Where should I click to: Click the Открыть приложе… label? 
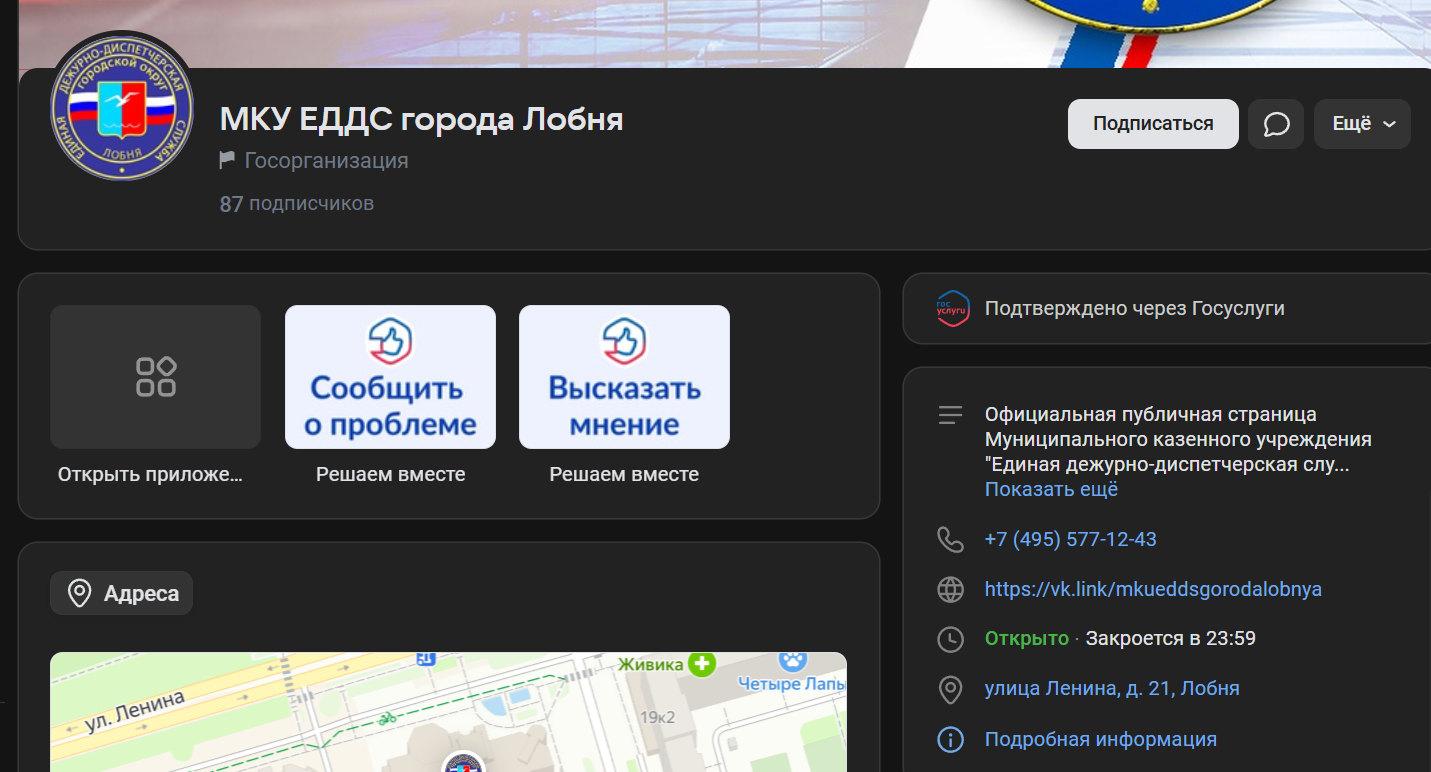point(150,474)
